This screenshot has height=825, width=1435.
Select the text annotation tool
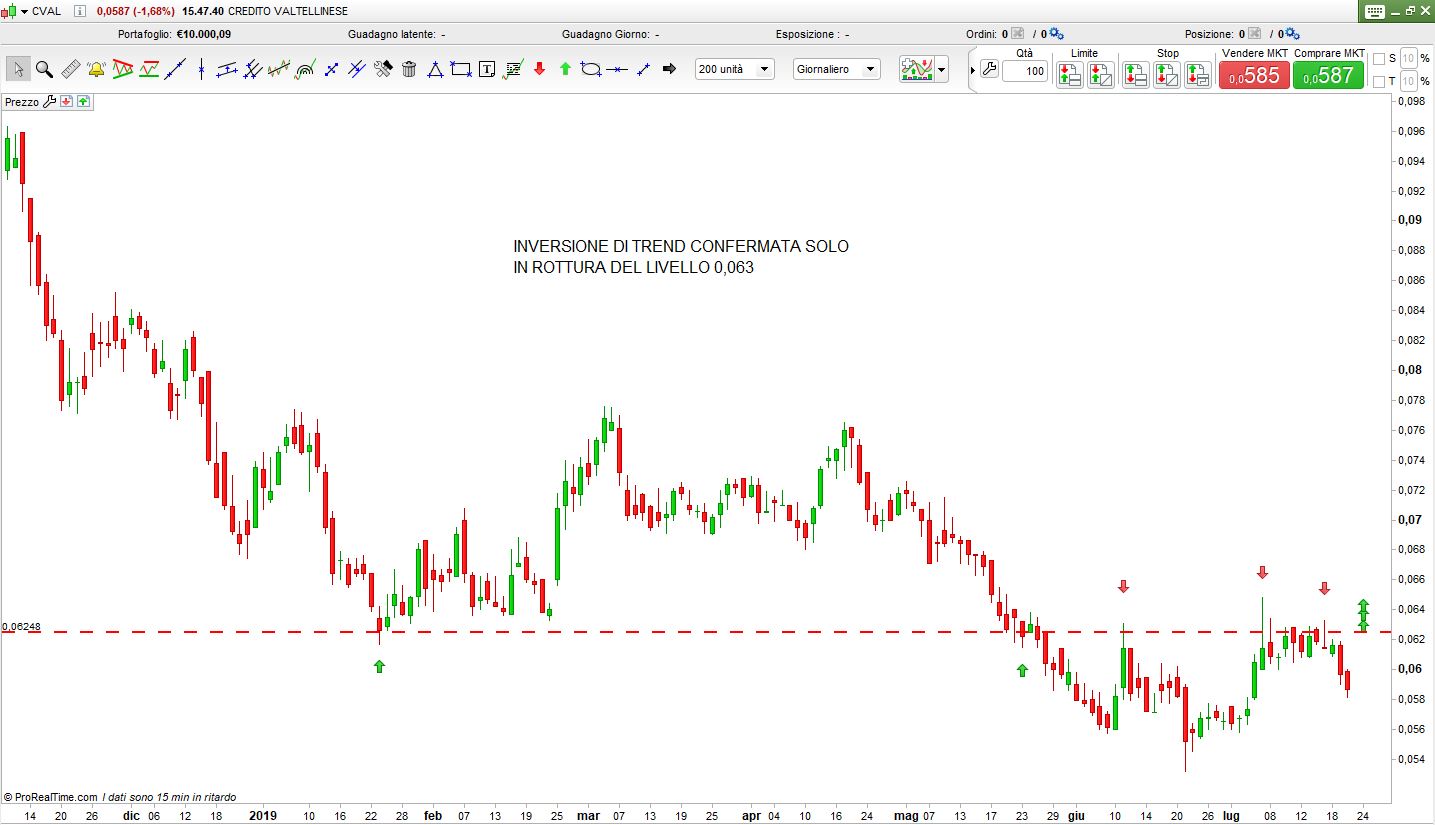[487, 69]
